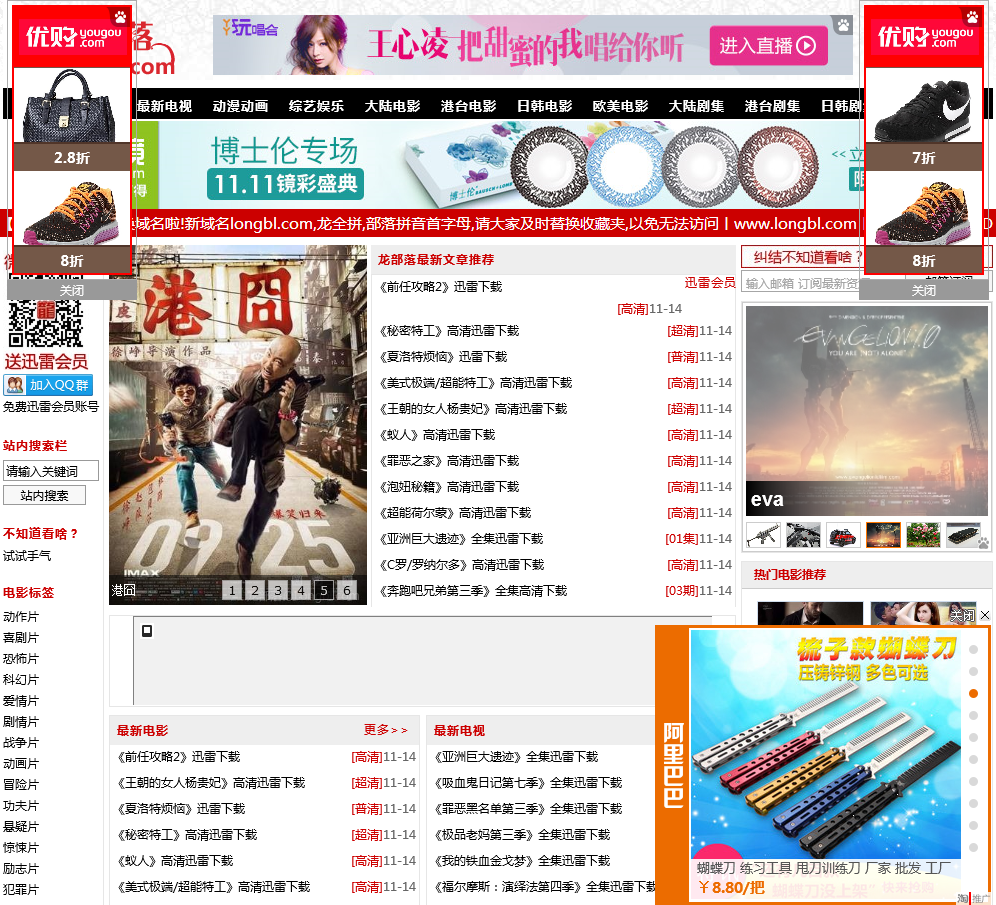996x905 pixels.
Task: Click the 喜剧片 tag in sidebar
Action: coord(21,638)
